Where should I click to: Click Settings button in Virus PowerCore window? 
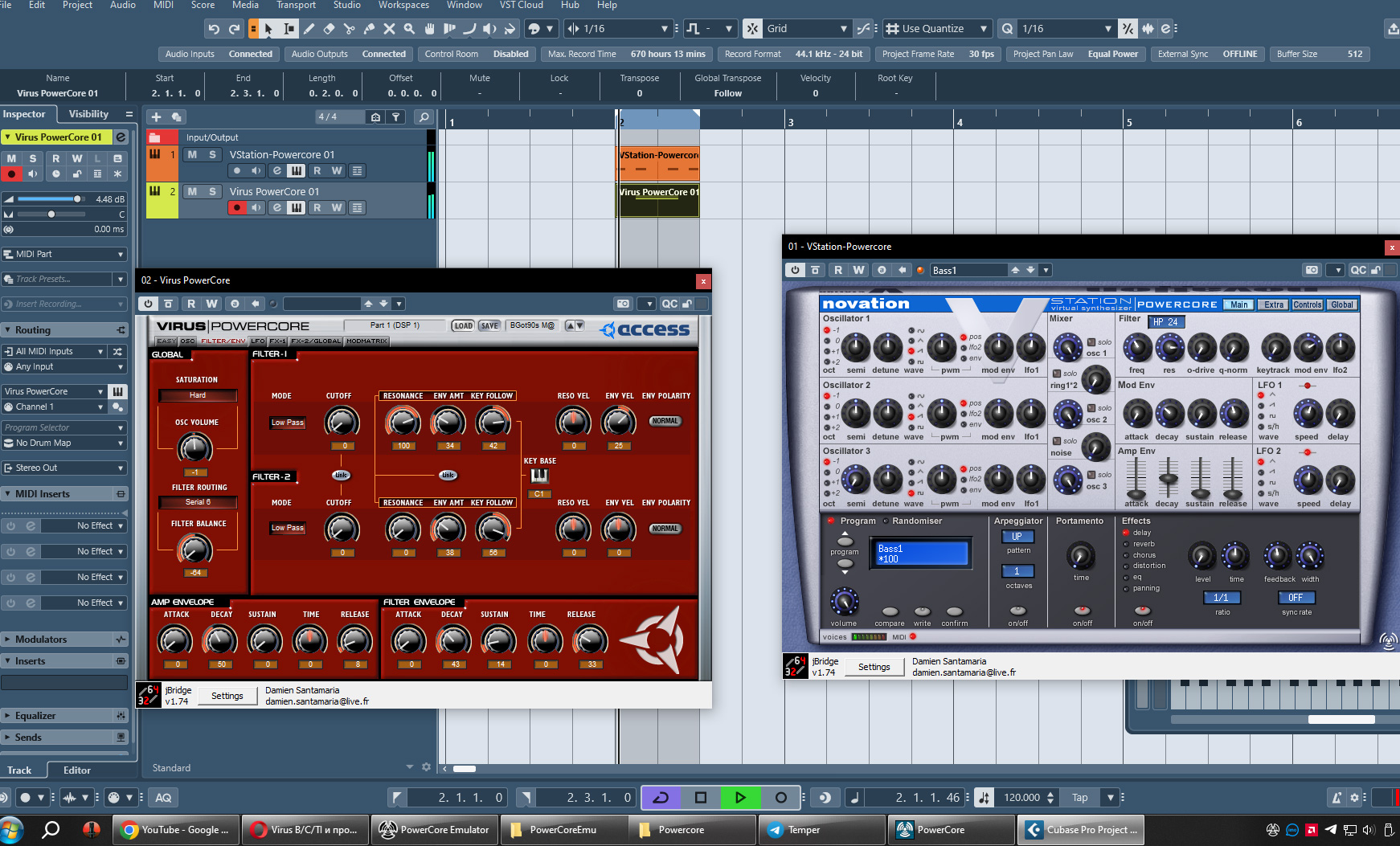point(227,696)
